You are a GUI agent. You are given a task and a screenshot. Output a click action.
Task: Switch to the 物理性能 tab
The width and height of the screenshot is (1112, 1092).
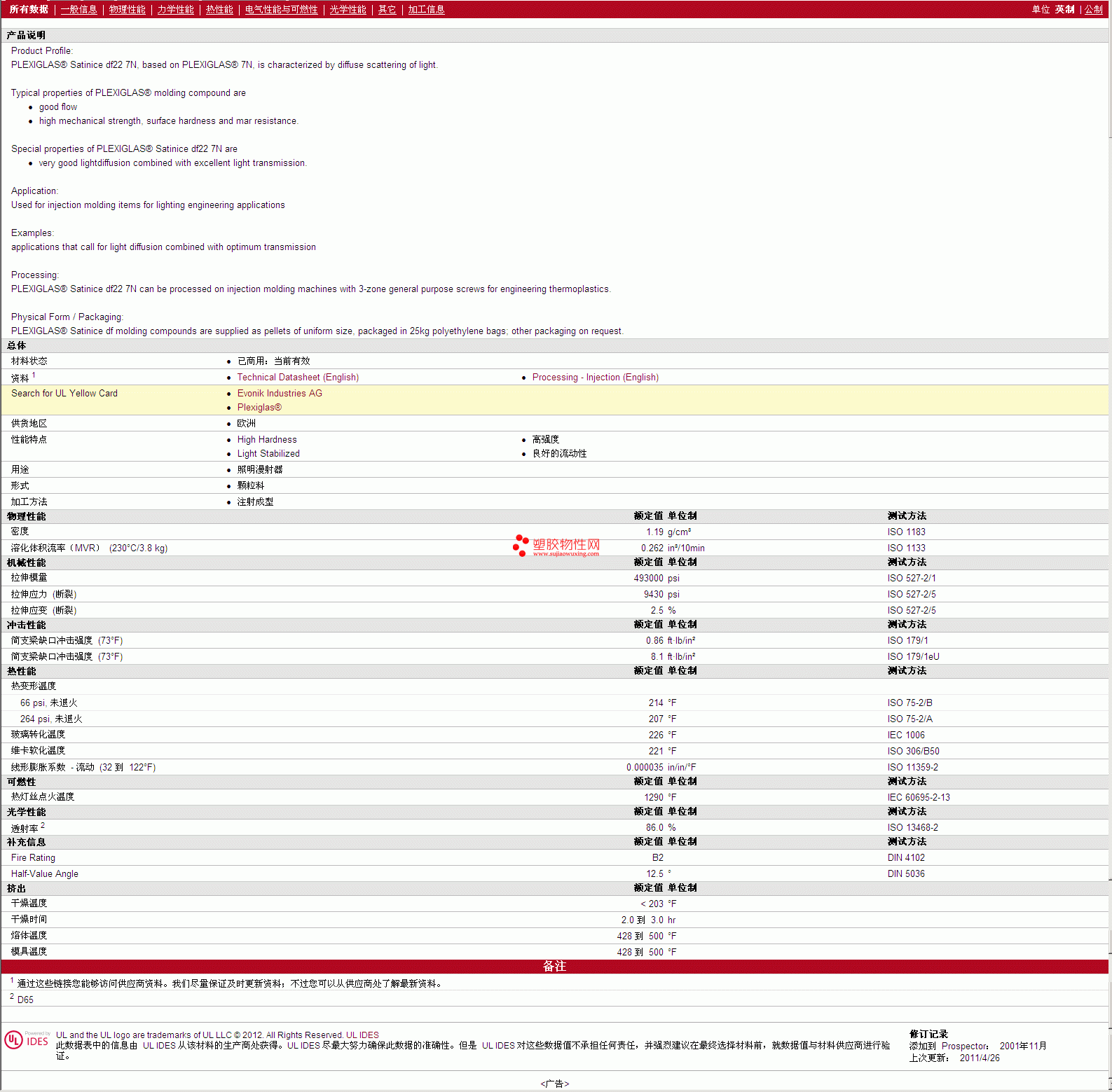[128, 10]
